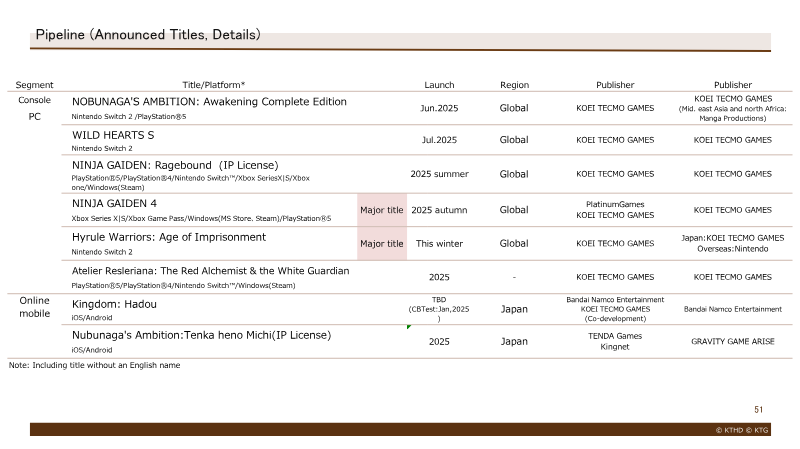Select the Kingdom: Hadou title
800x449 pixels.
114,304
